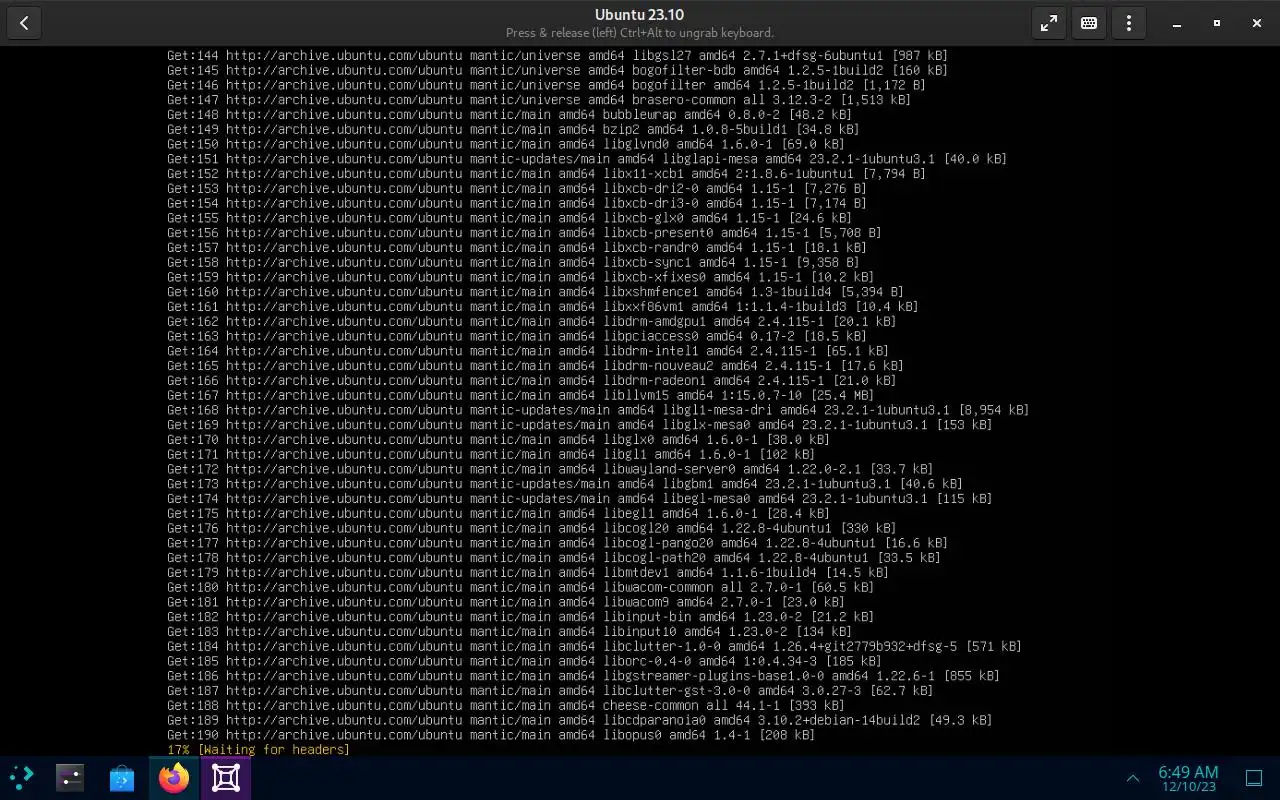1280x800 pixels.
Task: Open the terminal app from taskbar
Action: [x=70, y=778]
